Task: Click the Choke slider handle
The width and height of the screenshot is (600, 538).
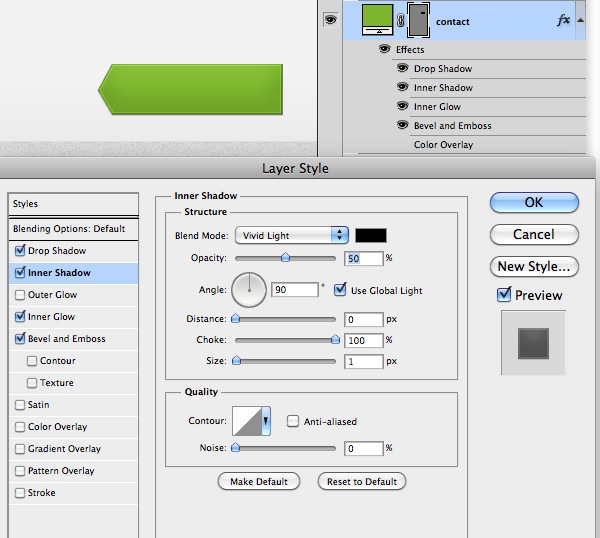Action: tap(335, 339)
